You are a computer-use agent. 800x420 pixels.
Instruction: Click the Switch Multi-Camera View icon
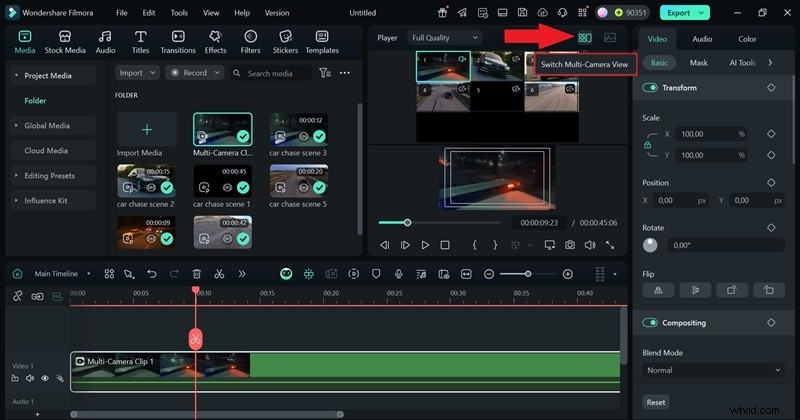(585, 38)
